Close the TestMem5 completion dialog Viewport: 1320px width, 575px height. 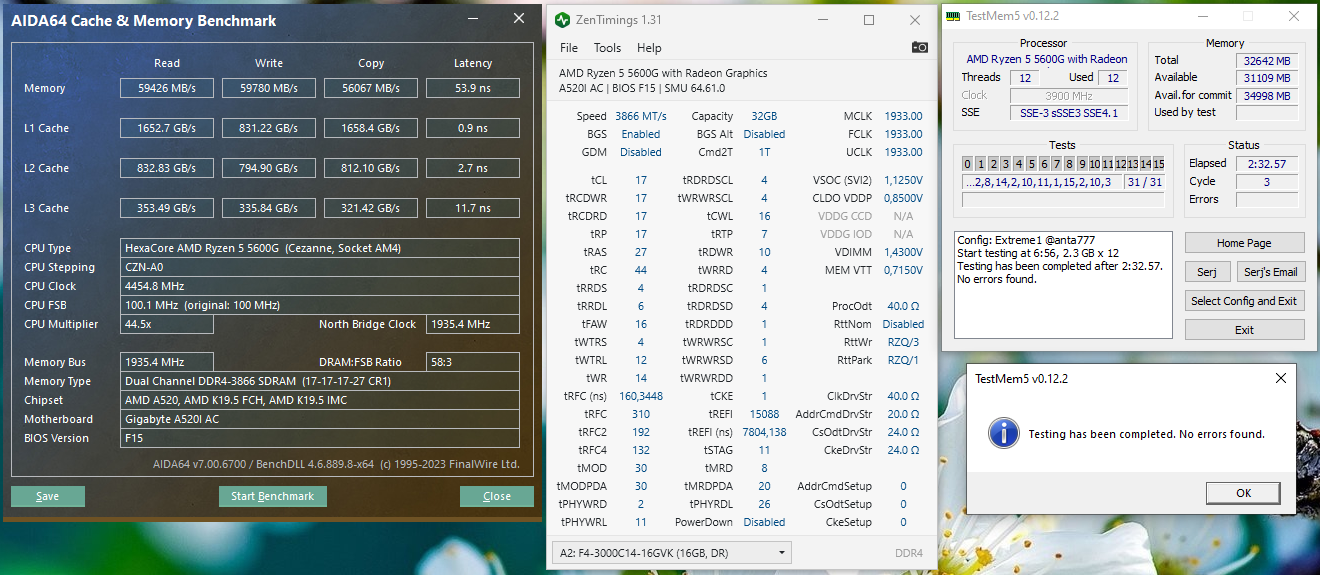coord(1281,379)
